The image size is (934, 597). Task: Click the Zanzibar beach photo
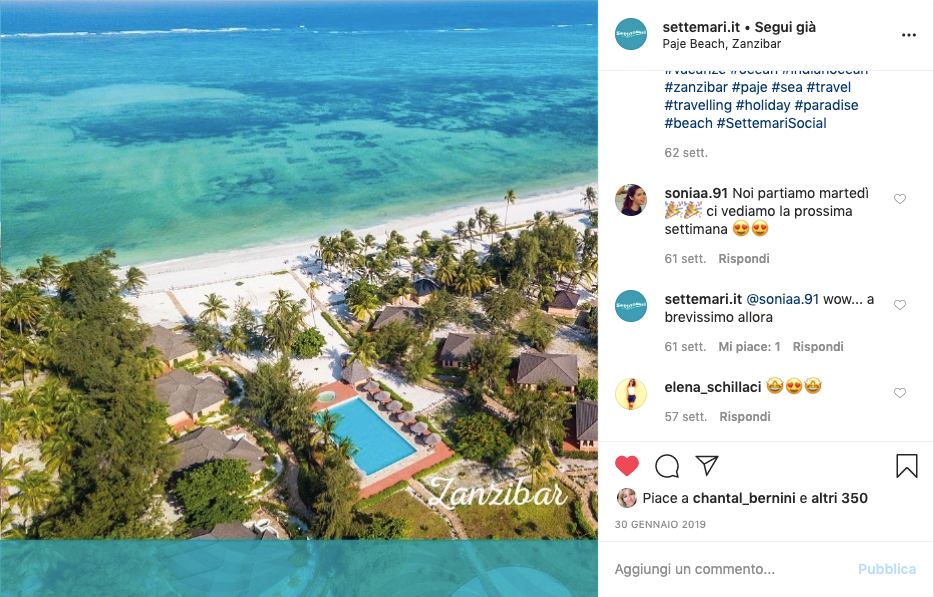[299, 269]
